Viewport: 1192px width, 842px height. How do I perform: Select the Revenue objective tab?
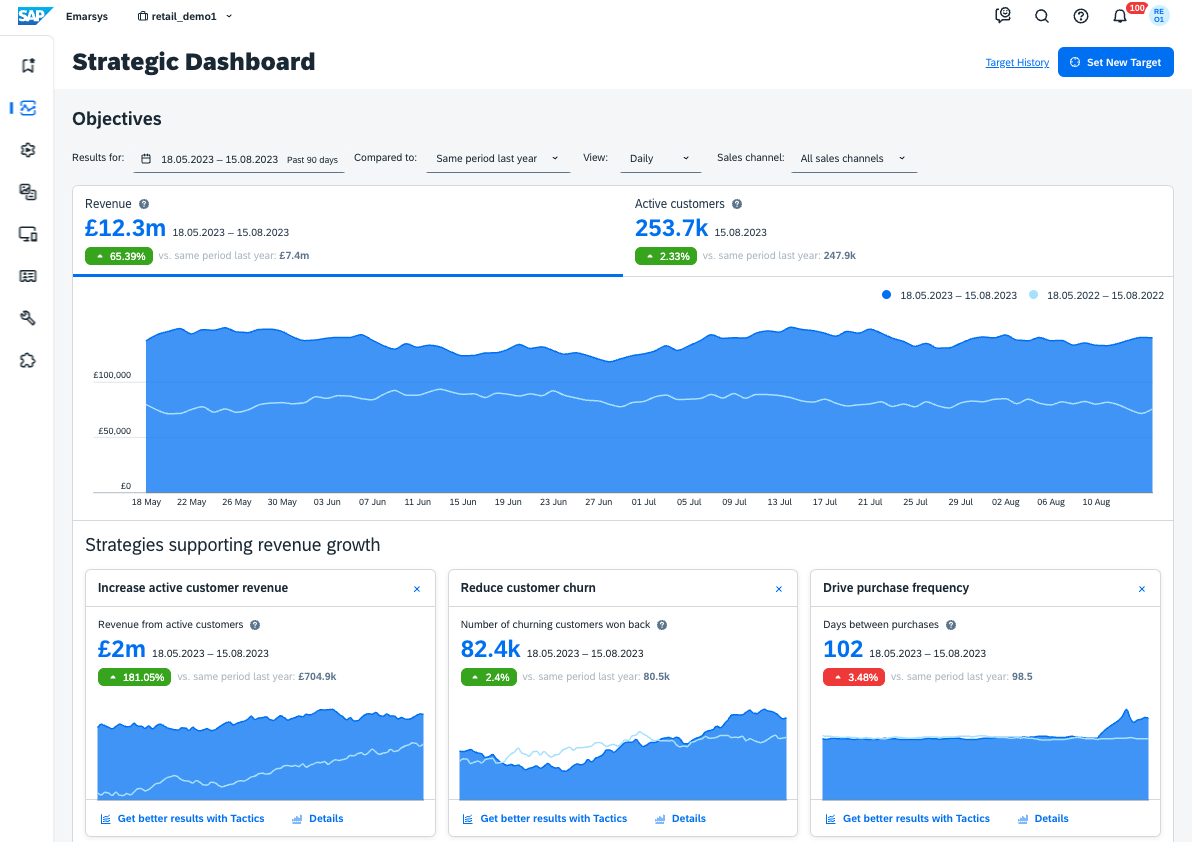coord(347,230)
